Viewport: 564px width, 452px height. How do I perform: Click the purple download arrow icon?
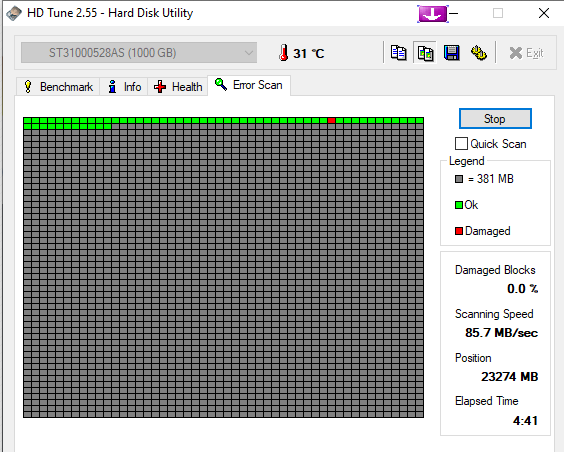432,14
